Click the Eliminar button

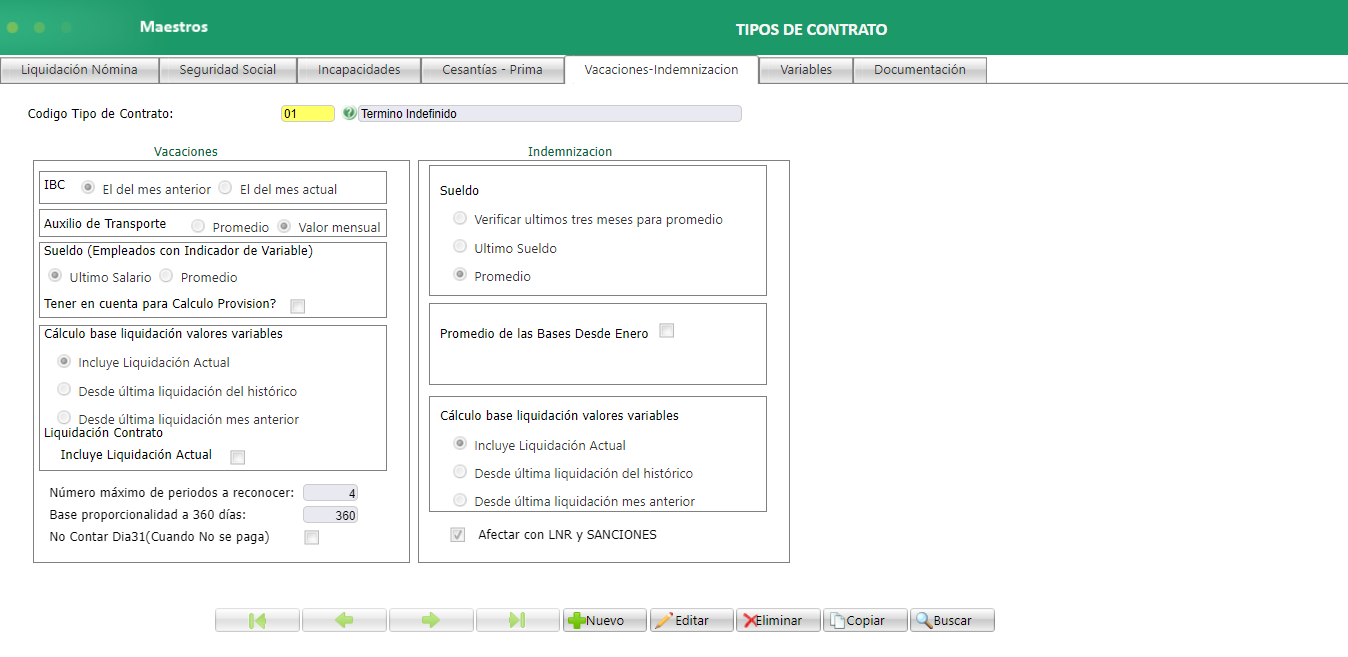click(779, 621)
